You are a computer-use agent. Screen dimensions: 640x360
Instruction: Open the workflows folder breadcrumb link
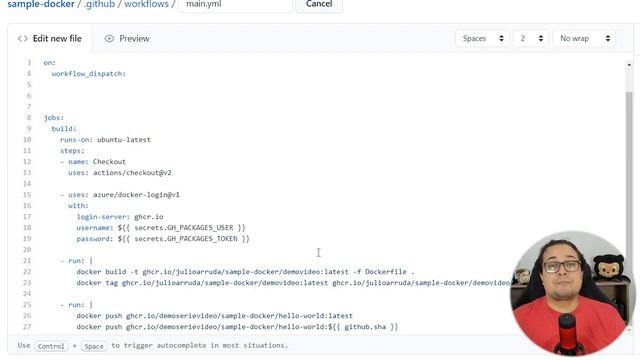[146, 4]
